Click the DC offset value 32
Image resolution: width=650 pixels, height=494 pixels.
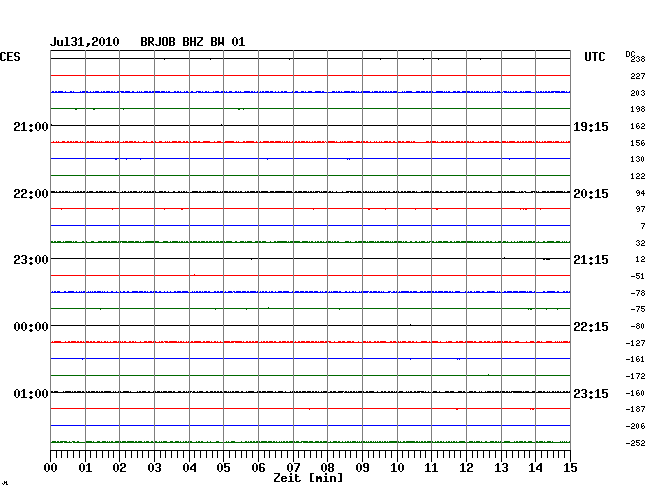640,243
